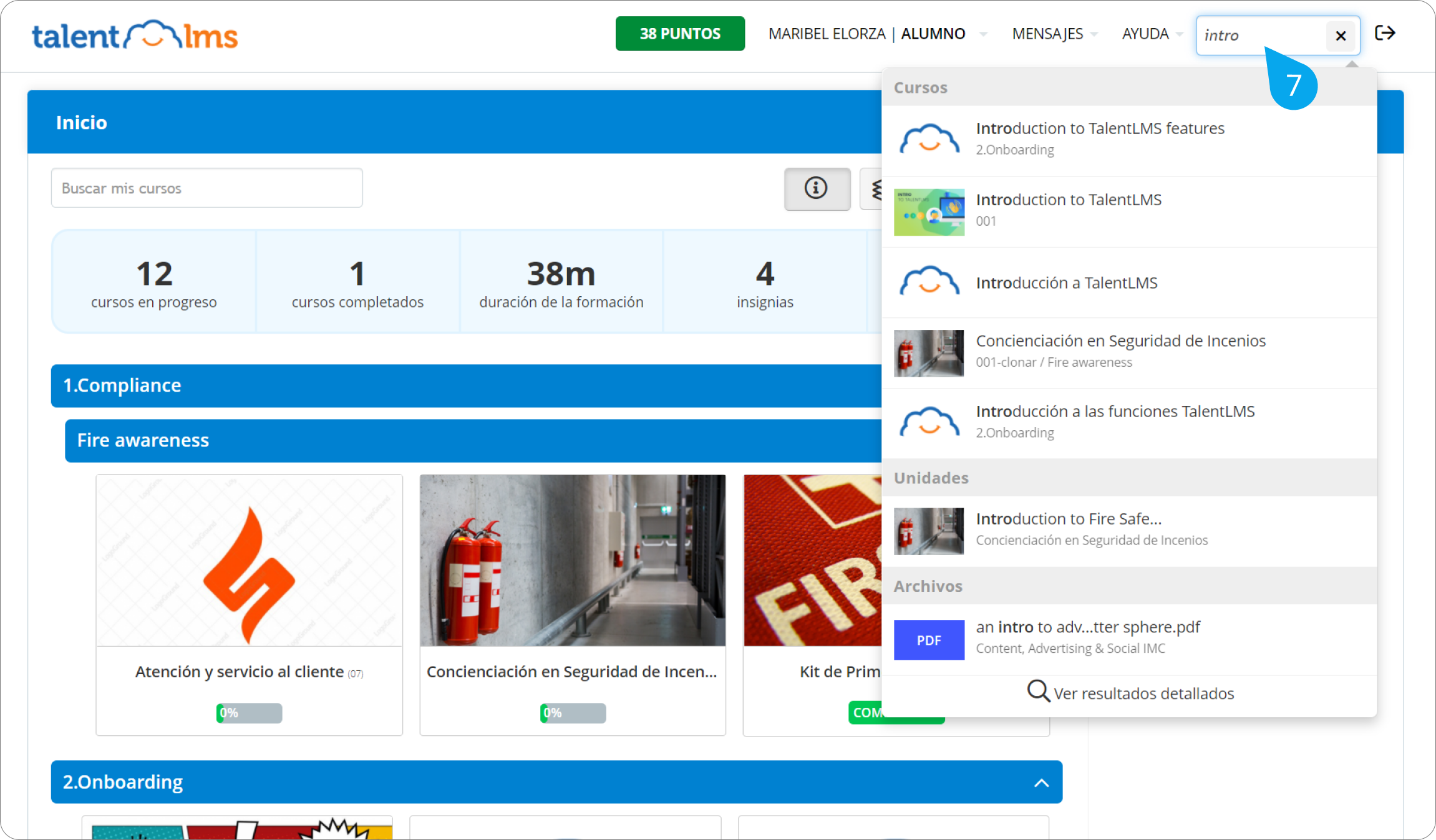Click the PDF file icon

click(929, 640)
